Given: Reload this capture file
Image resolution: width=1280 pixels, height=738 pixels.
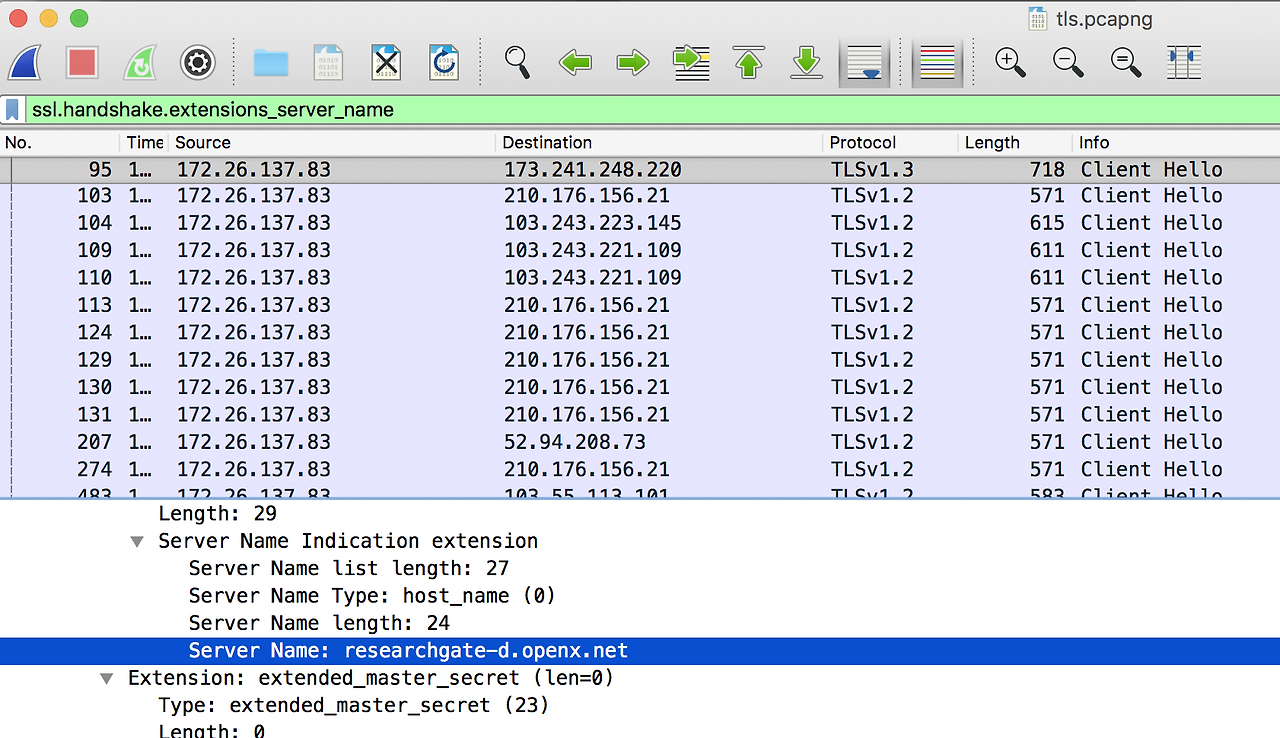Looking at the screenshot, I should [444, 63].
